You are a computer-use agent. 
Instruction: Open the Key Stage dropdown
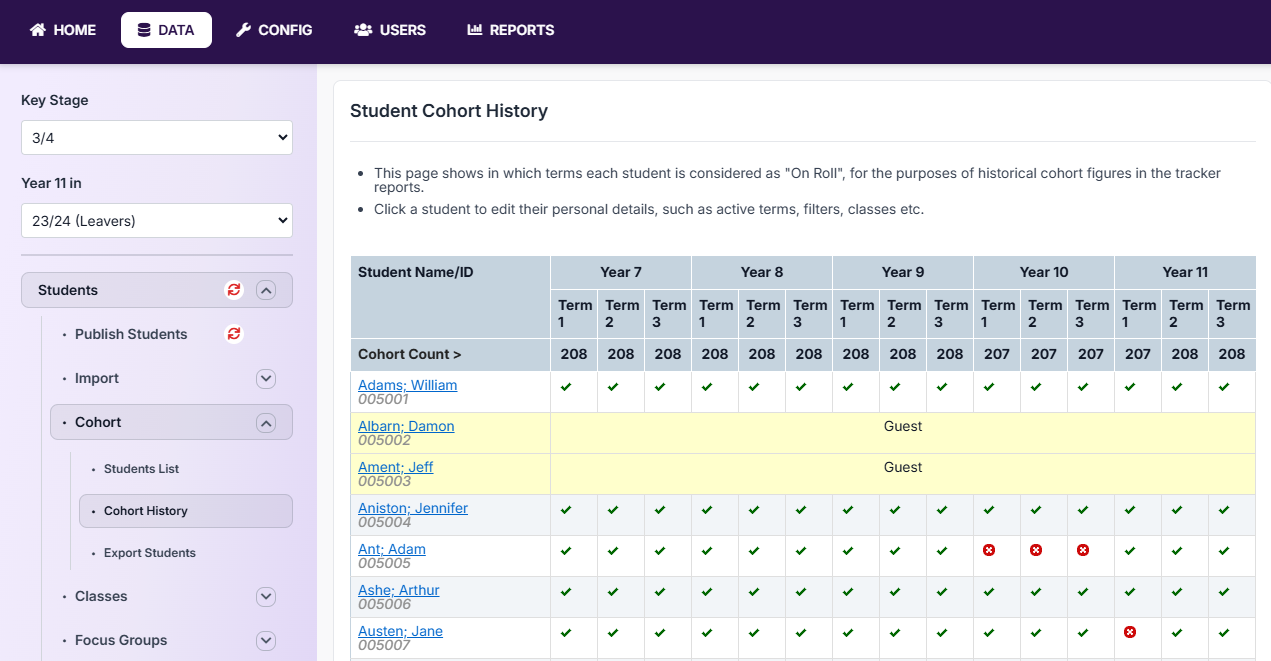(157, 138)
